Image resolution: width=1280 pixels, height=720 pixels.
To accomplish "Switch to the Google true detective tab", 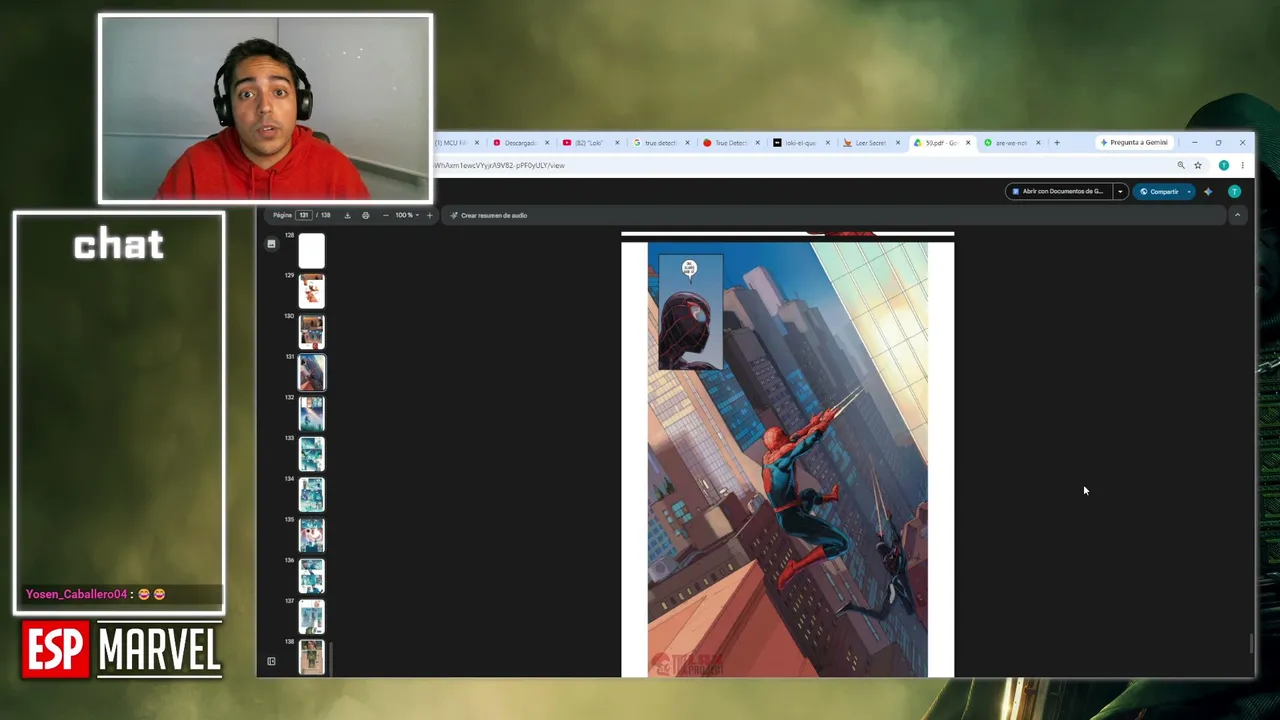I will click(x=660, y=143).
